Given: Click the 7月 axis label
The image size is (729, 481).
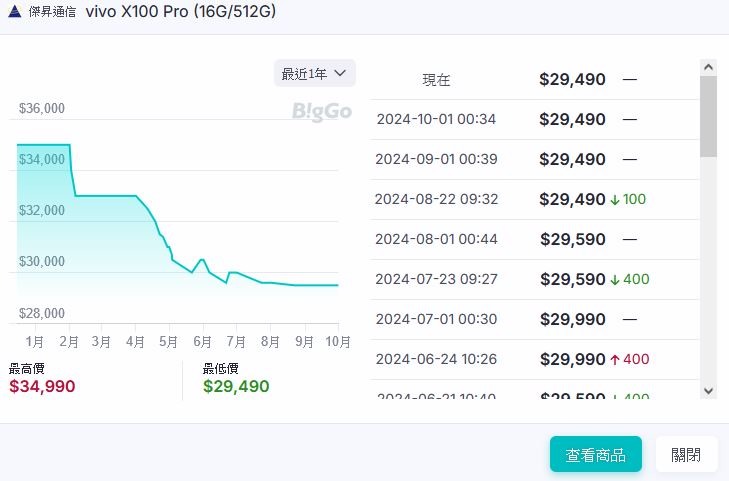Looking at the screenshot, I should (236, 342).
